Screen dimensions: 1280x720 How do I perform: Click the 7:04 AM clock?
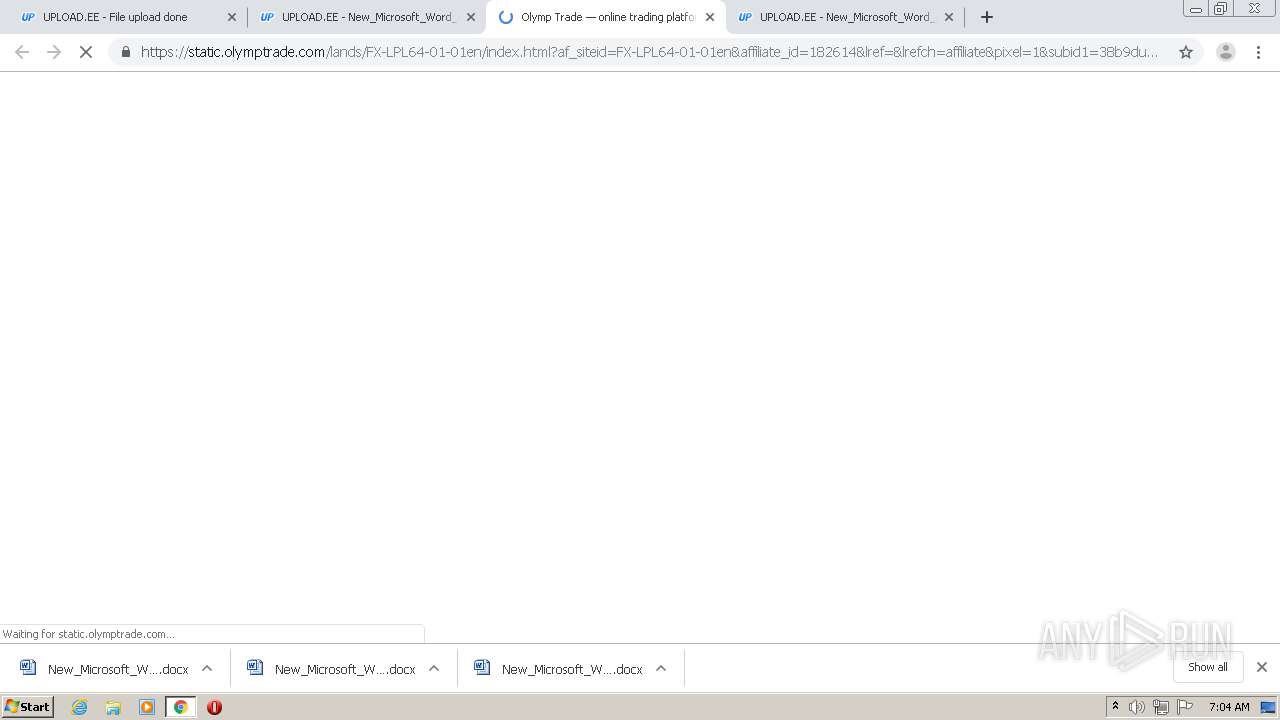coord(1229,707)
